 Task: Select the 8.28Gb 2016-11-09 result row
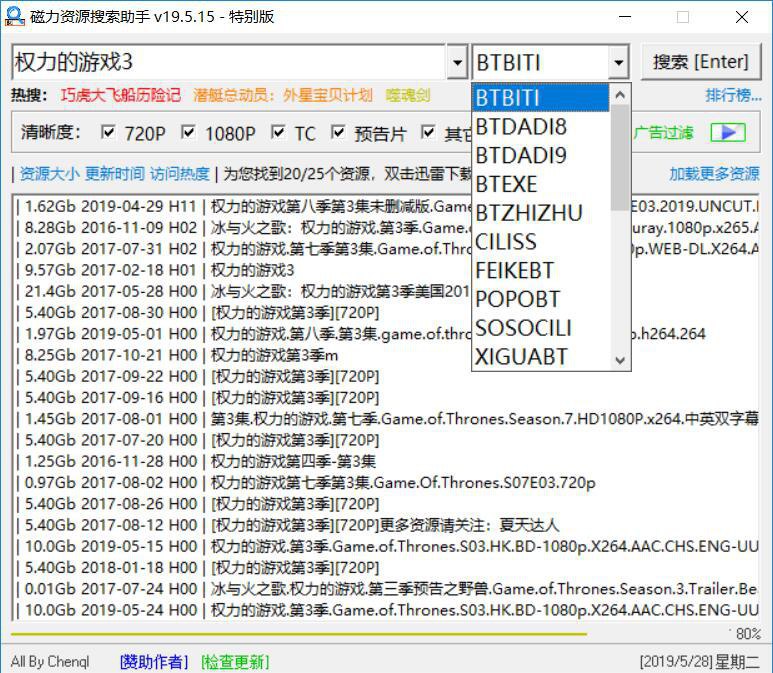click(386, 227)
